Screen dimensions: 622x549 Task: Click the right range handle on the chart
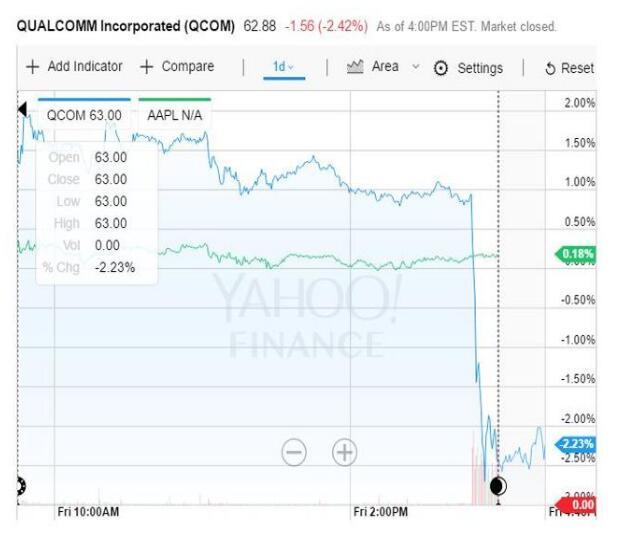pos(498,486)
